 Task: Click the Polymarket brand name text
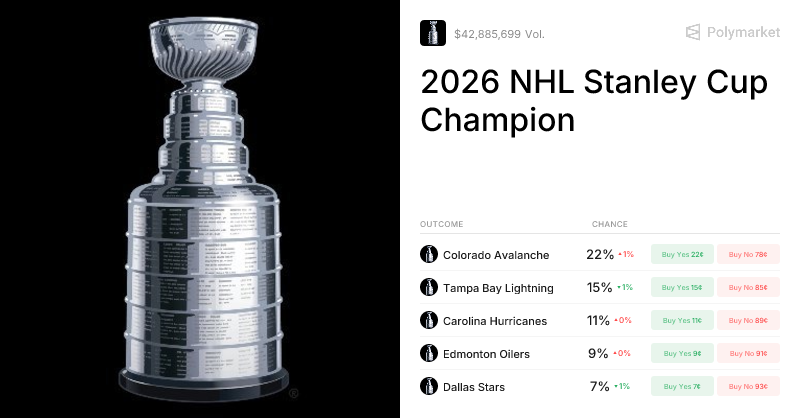tap(743, 33)
